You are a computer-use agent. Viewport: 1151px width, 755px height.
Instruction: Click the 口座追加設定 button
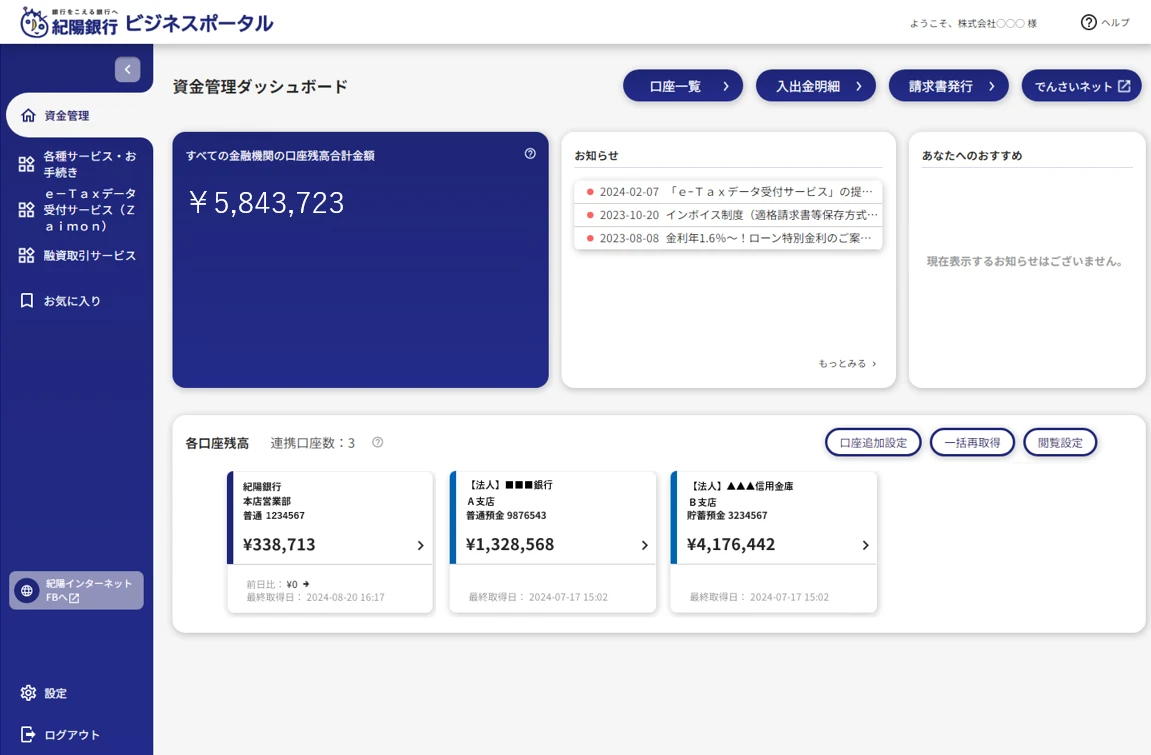click(x=873, y=442)
